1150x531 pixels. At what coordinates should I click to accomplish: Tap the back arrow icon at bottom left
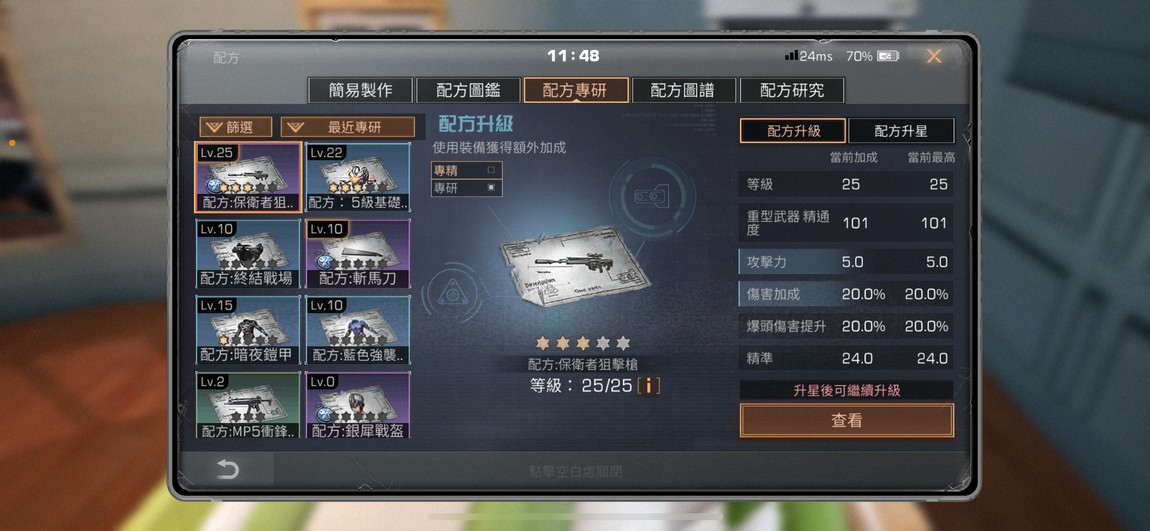coord(227,469)
